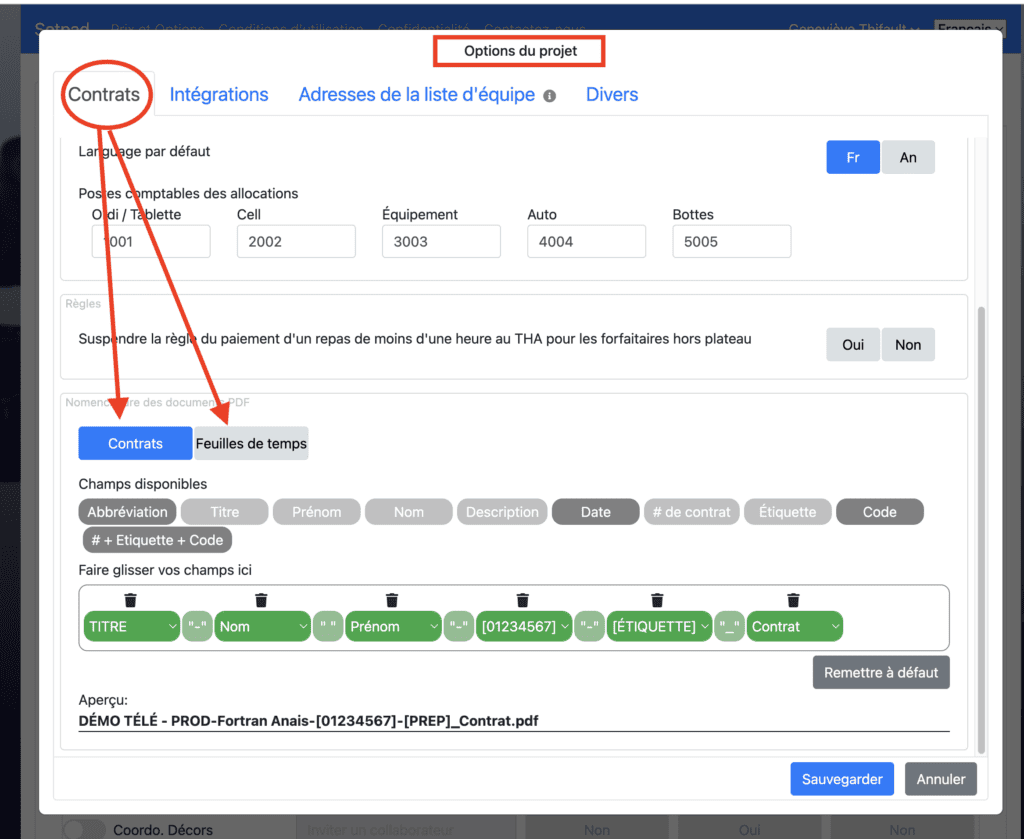This screenshot has height=839, width=1024.
Task: Click trash icon above [ÉTIQUETTE] field
Action: point(657,600)
